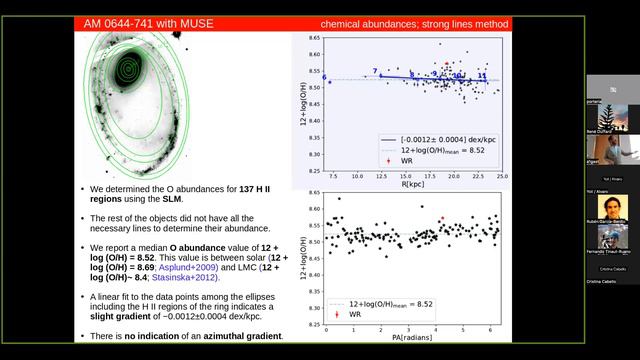Screen dimensions: 640x360
Task: Click the 'no indication of an azimuthal gradient' bullet
Action: click(x=186, y=336)
